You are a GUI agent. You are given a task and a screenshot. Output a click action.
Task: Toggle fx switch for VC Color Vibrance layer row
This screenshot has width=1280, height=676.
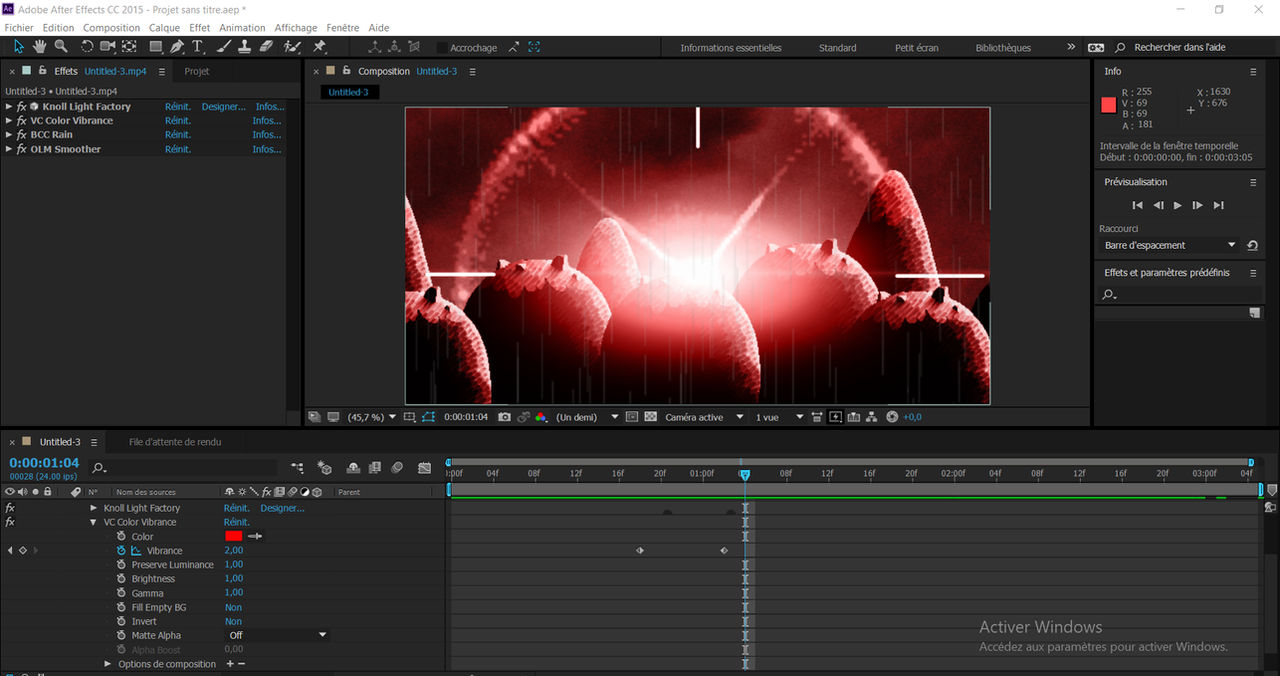(x=10, y=522)
